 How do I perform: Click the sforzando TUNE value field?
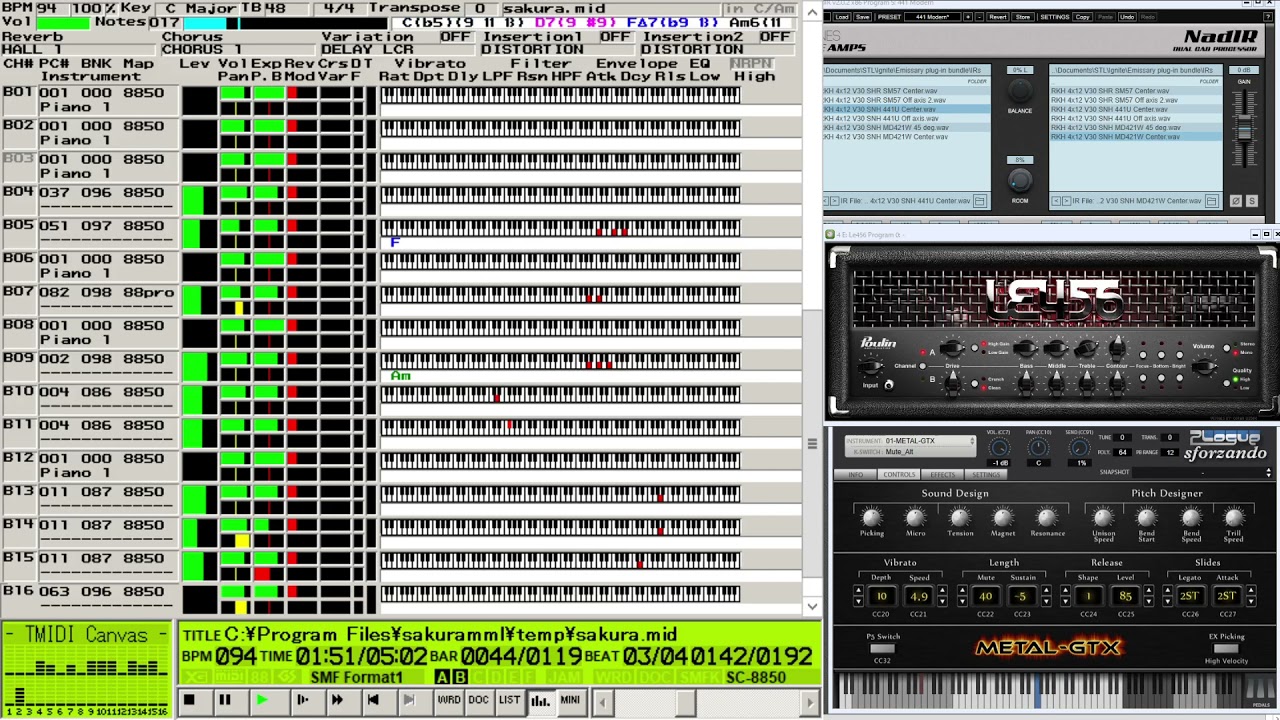[x=1124, y=437]
